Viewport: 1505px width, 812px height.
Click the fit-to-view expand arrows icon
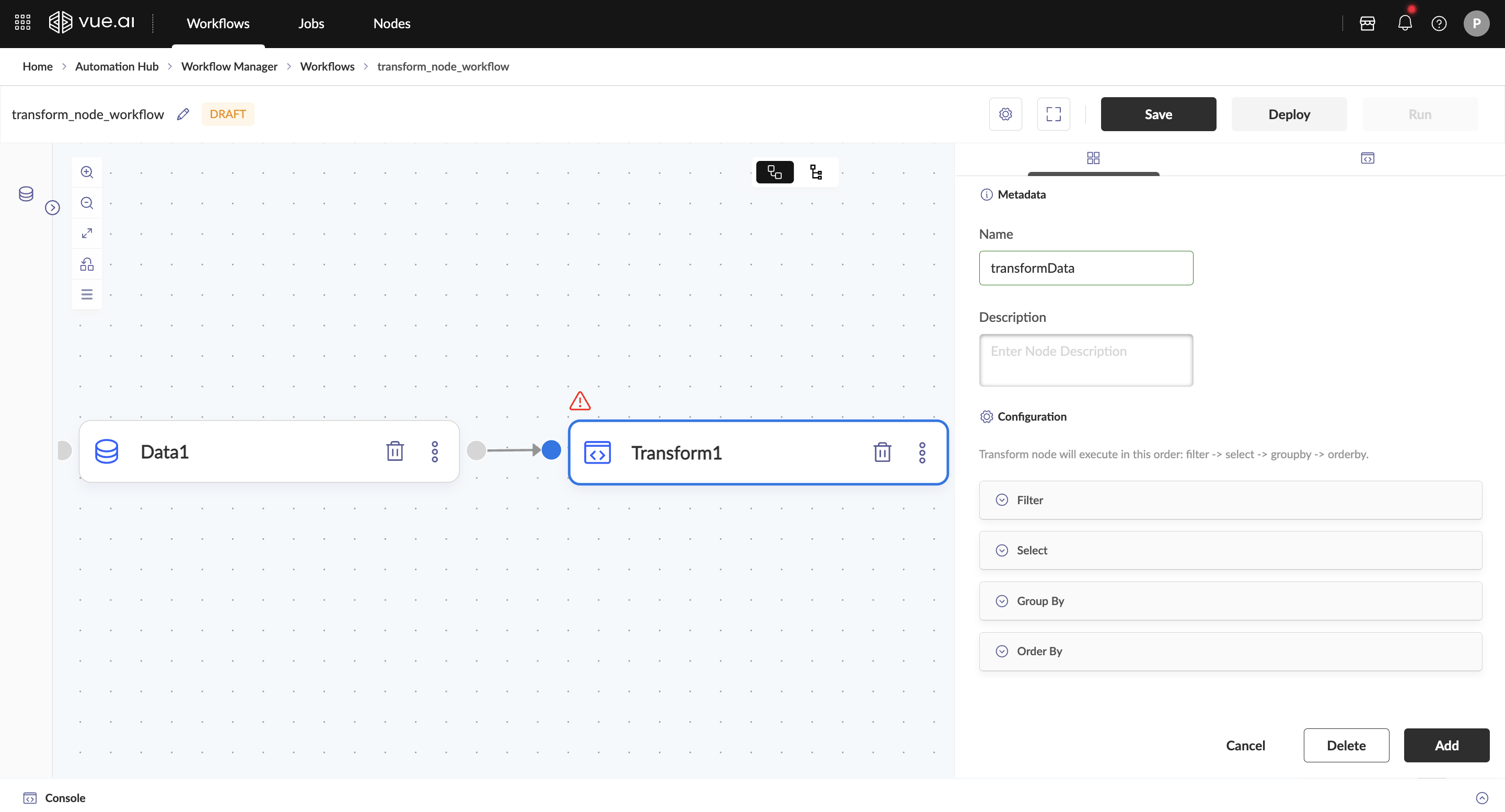tap(86, 233)
